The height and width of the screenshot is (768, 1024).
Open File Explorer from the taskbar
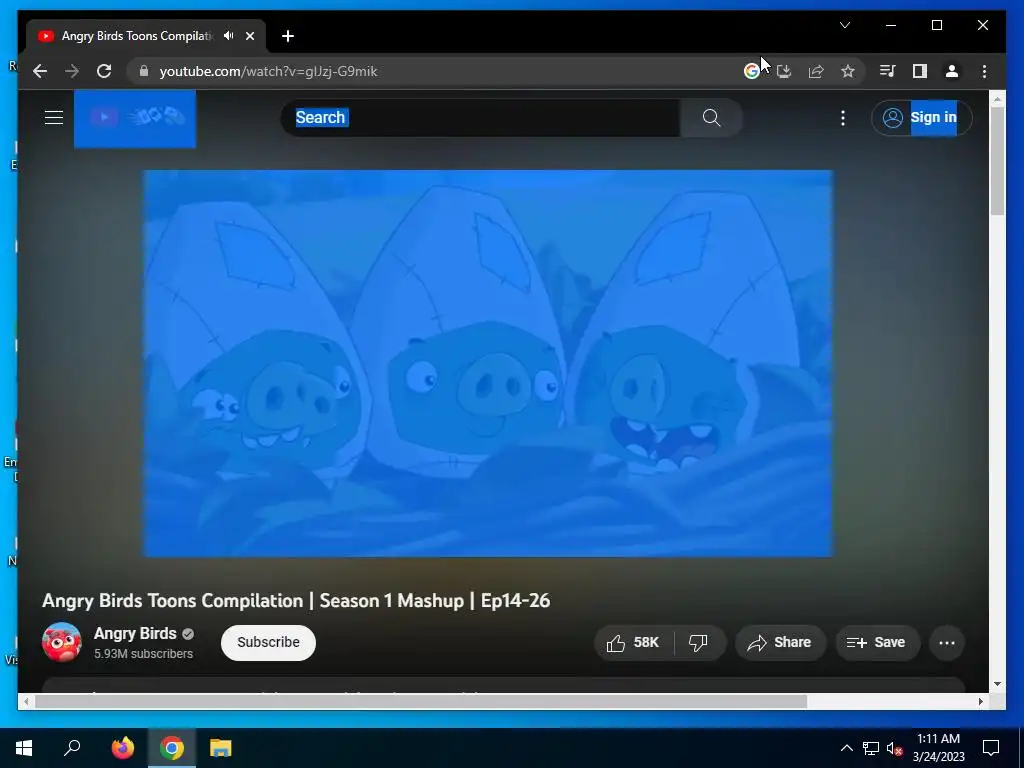(x=221, y=748)
